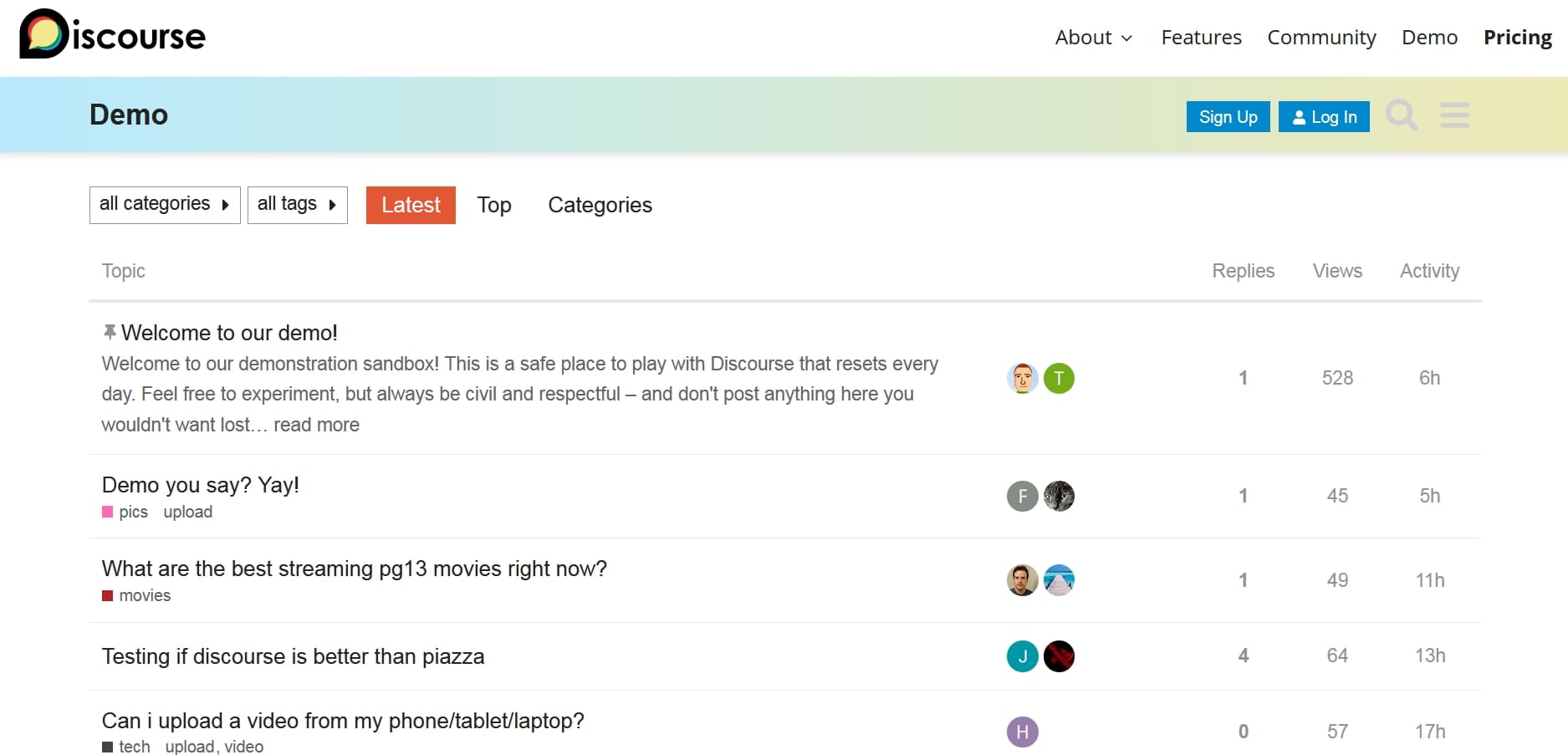This screenshot has height=755, width=1568.
Task: Open Testing if discourse is better than piazza
Action: pos(293,656)
